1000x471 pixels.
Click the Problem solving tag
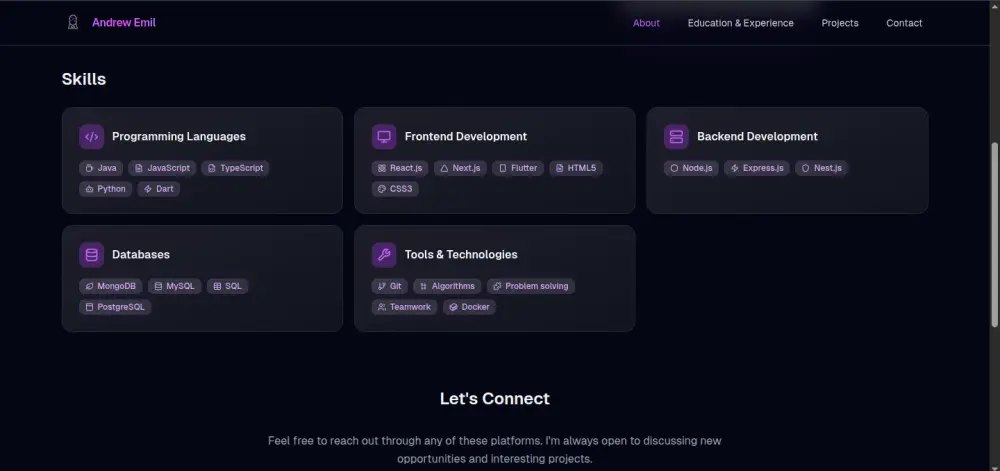point(530,286)
